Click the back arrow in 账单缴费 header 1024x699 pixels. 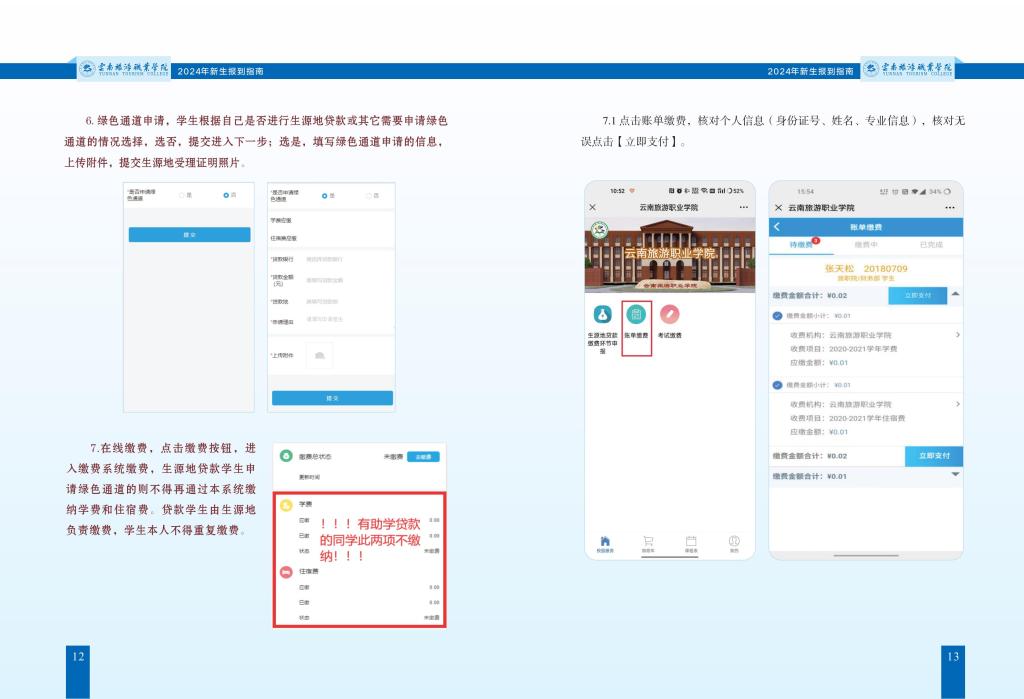point(777,227)
